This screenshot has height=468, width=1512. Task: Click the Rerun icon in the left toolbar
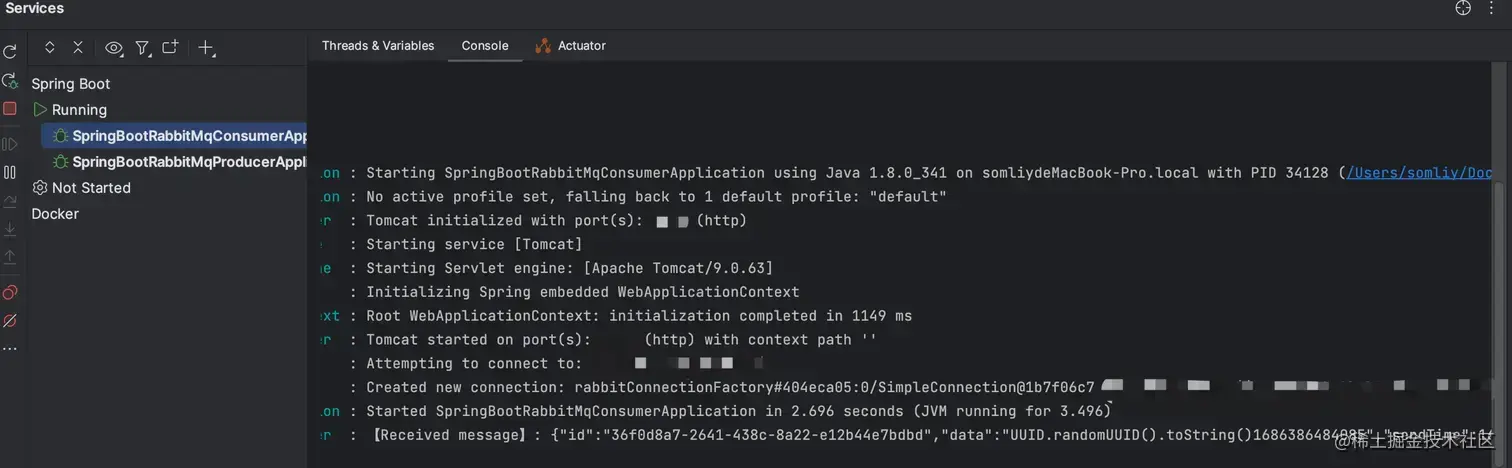pyautogui.click(x=10, y=52)
